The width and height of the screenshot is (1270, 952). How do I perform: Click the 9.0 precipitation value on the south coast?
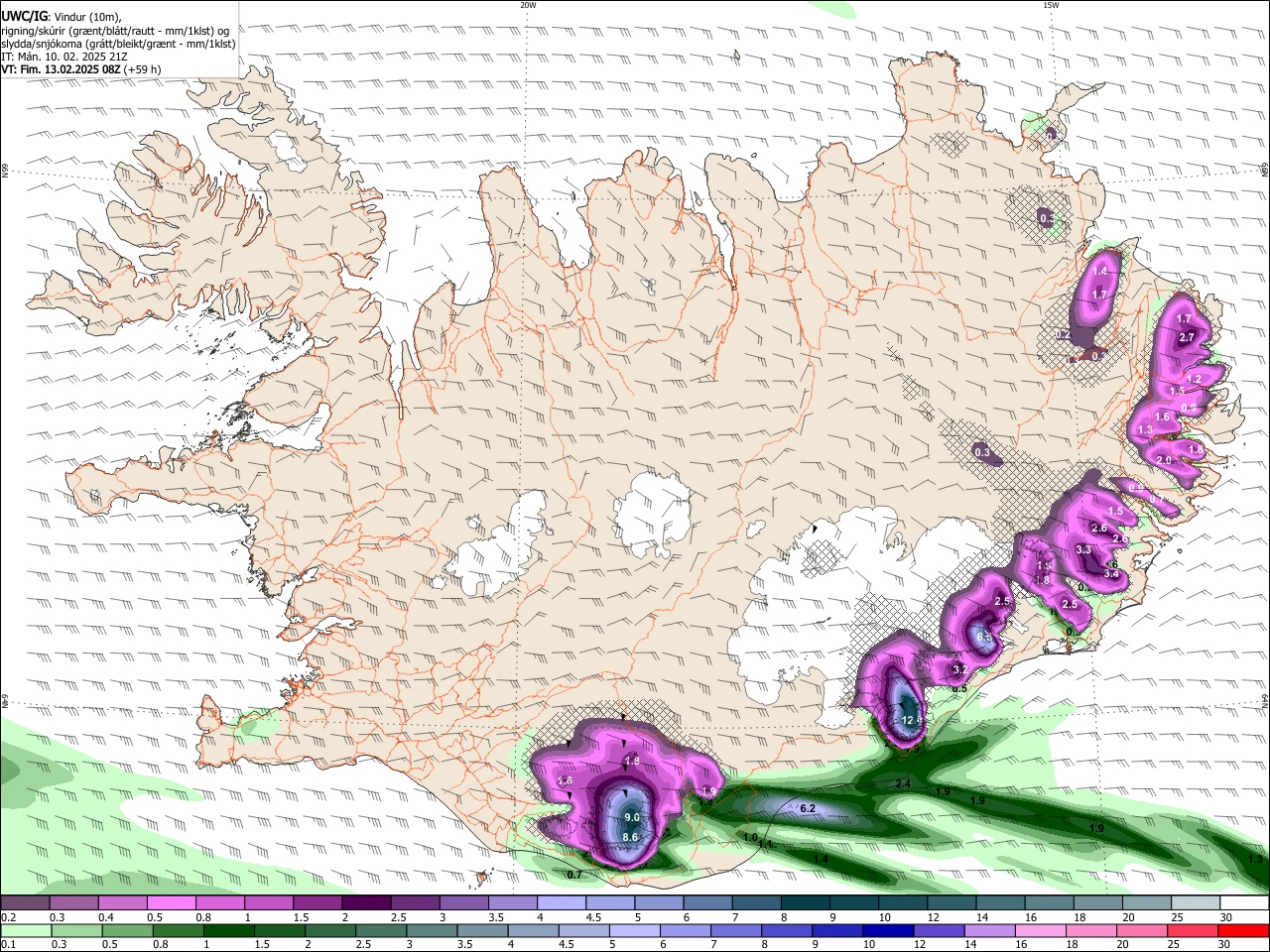pos(631,817)
